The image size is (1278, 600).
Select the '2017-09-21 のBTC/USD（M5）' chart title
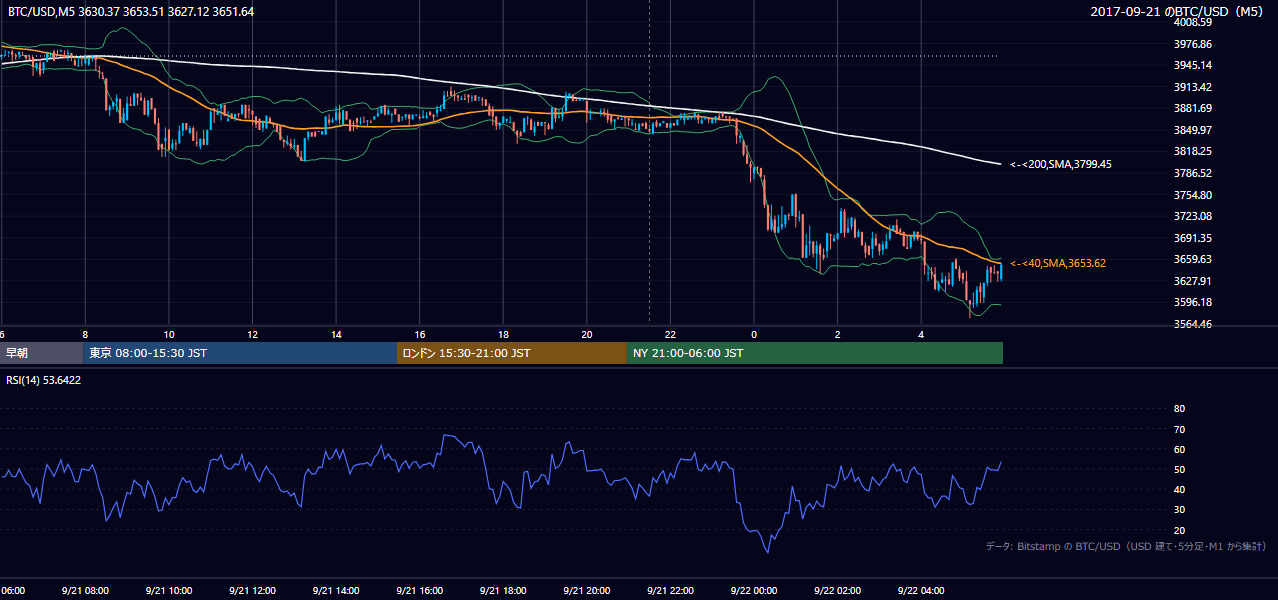pyautogui.click(x=1179, y=11)
